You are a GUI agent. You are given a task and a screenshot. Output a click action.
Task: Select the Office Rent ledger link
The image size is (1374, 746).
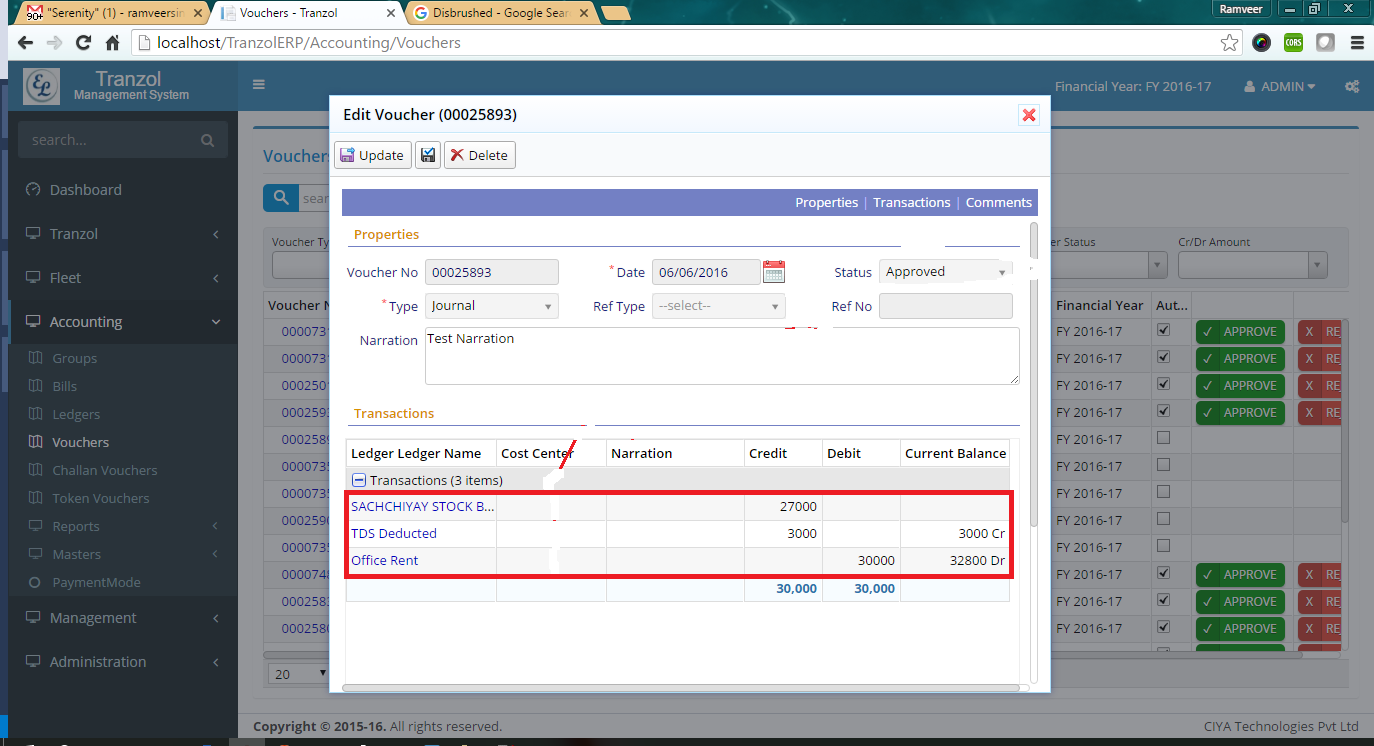click(x=384, y=560)
